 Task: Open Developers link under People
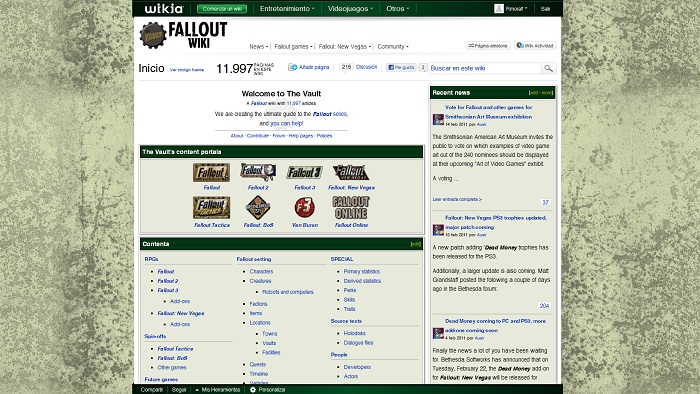coord(357,367)
